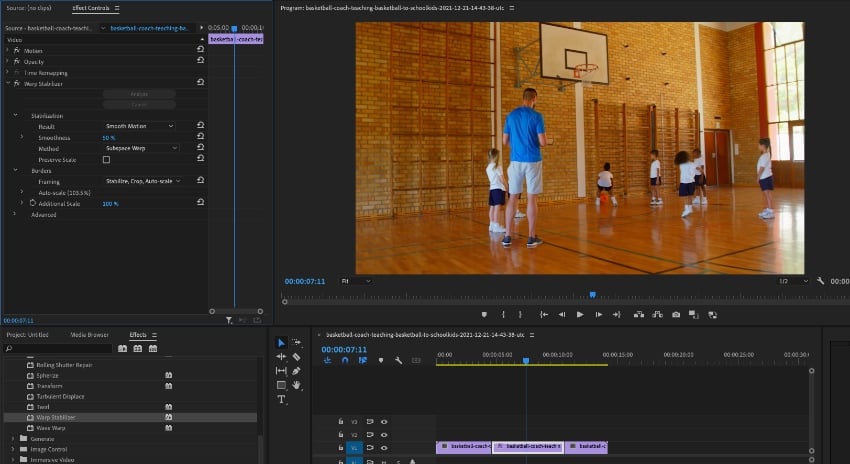This screenshot has width=850, height=464.
Task: Switch to Source (no clips) tab
Action: pyautogui.click(x=29, y=8)
